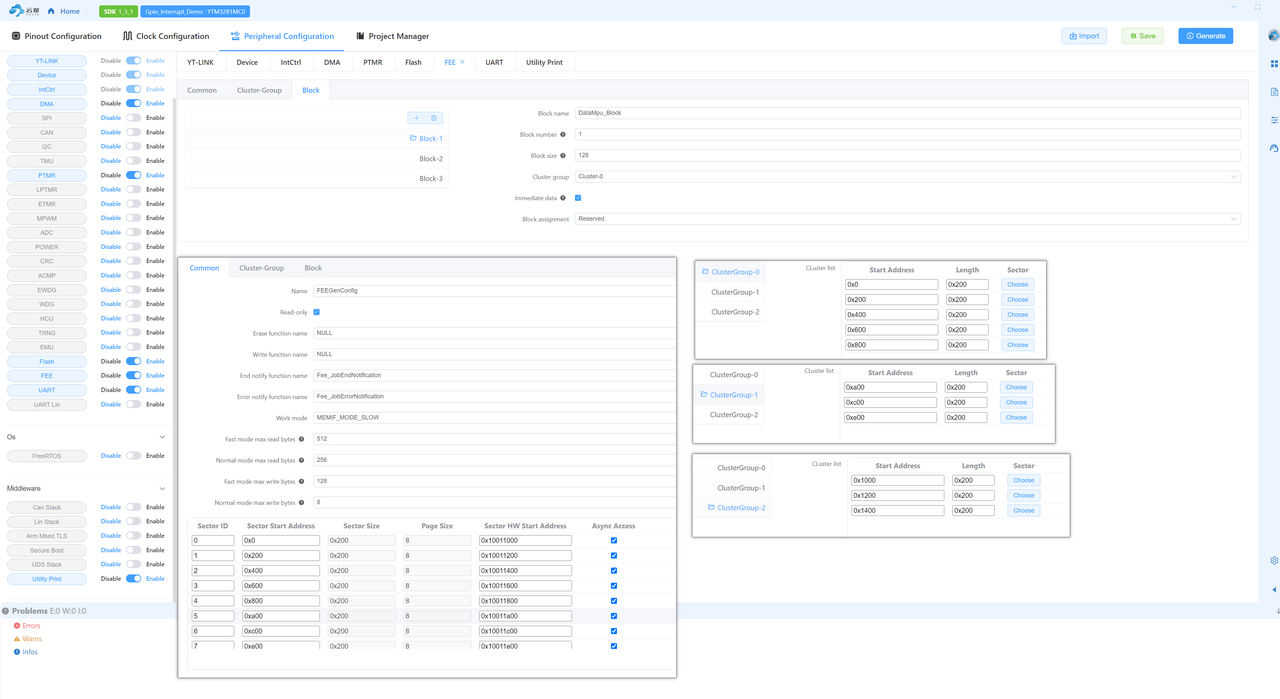
Task: Click the Fast mode max write bytes help icon
Action: [x=302, y=481]
